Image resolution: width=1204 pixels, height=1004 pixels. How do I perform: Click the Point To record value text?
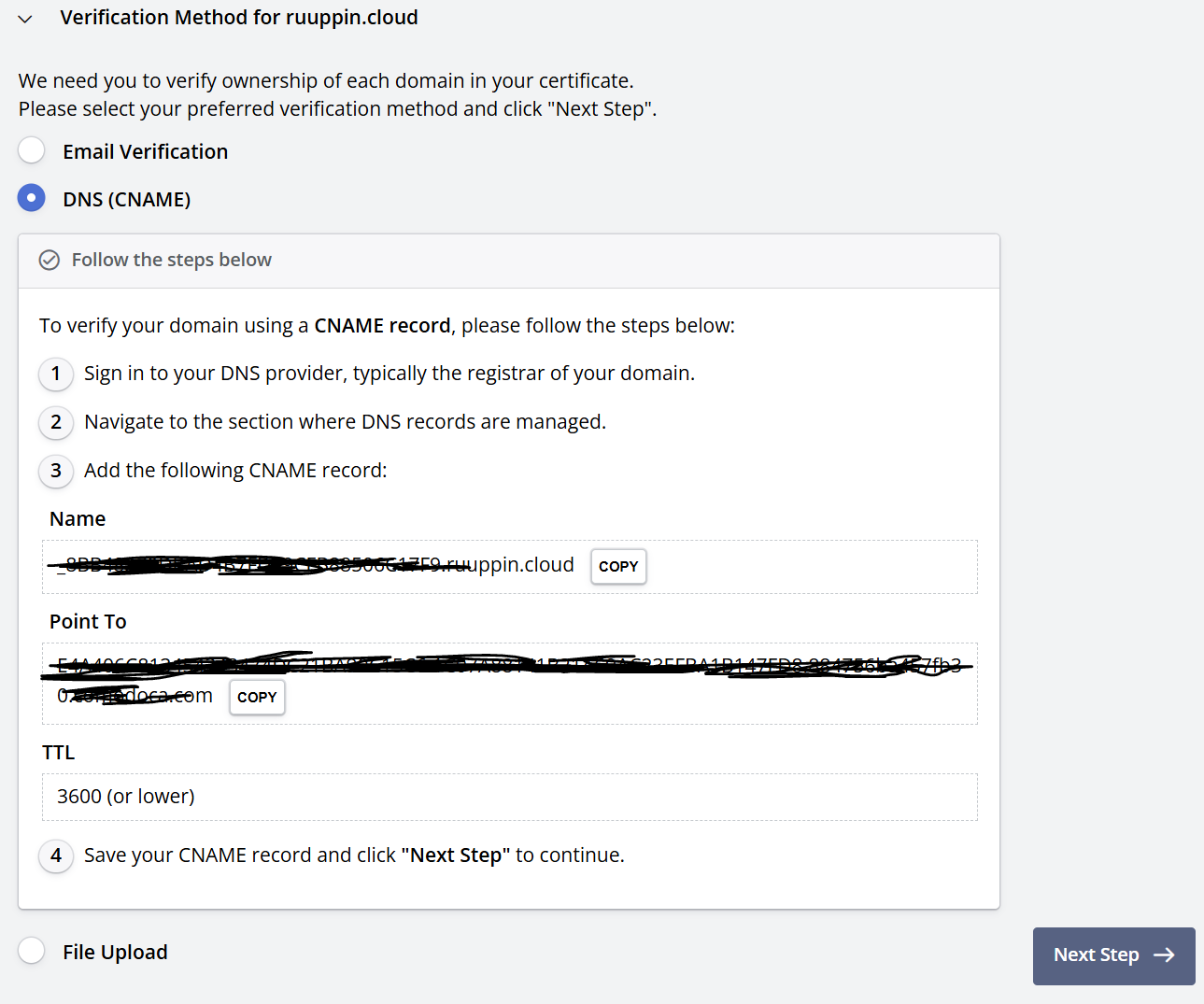(x=504, y=666)
